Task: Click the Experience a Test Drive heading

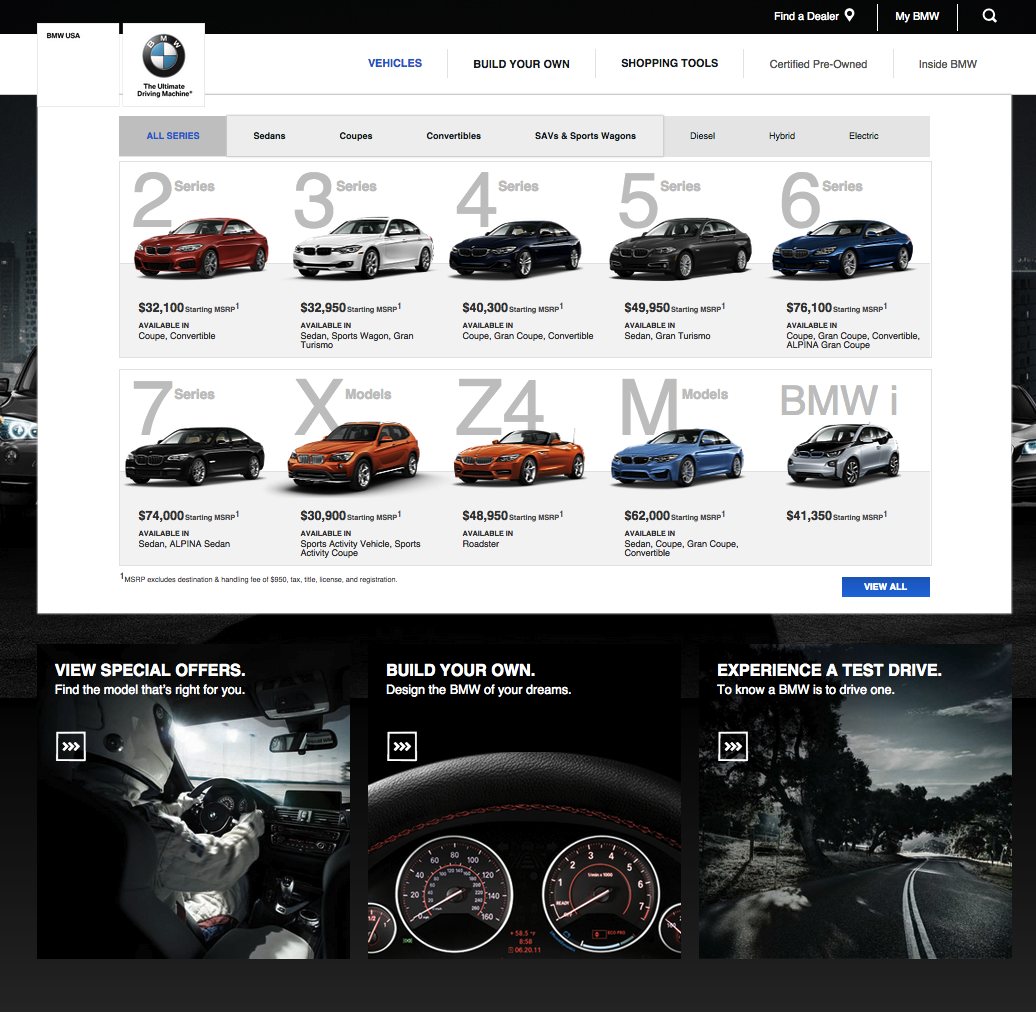Action: (829, 670)
